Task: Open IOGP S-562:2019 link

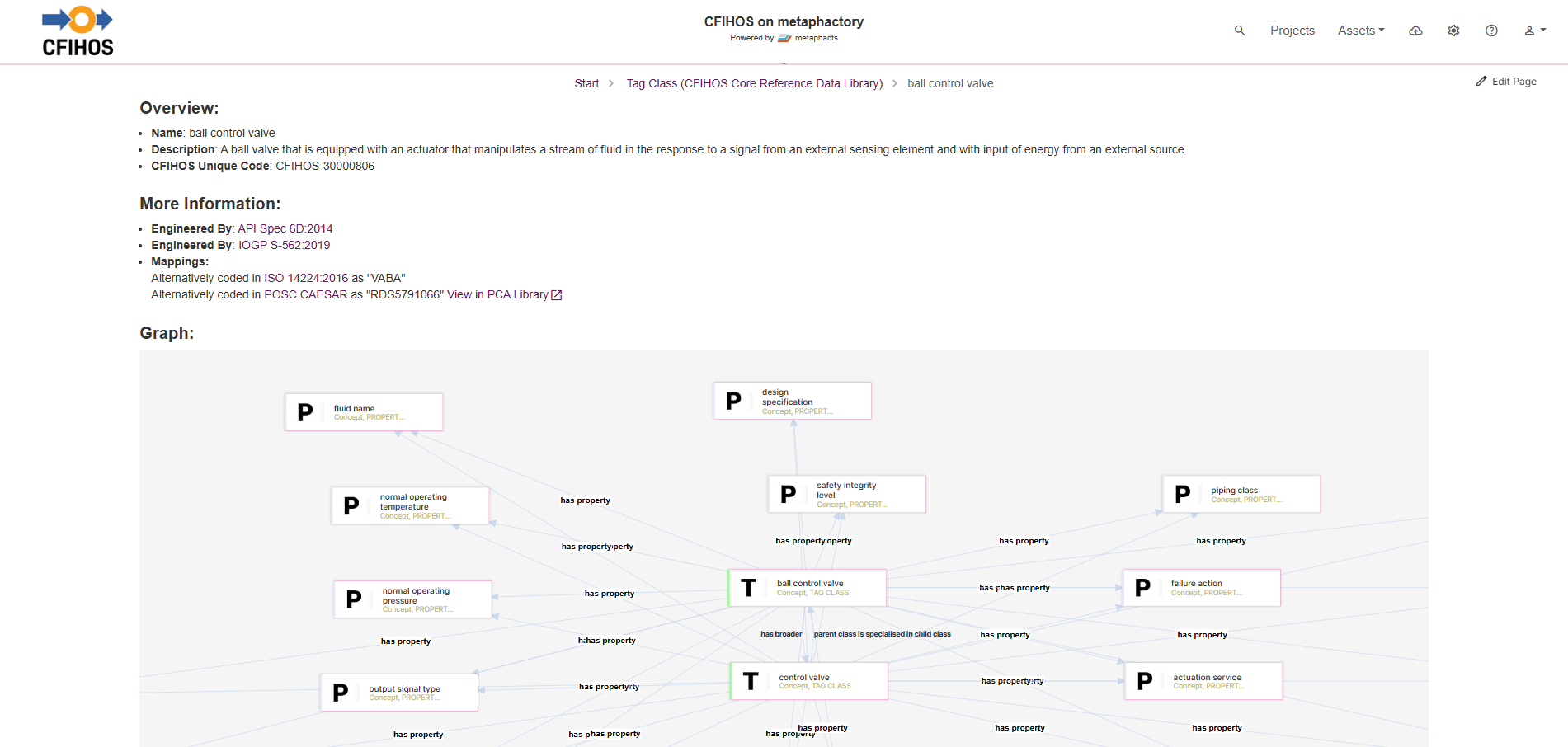Action: [x=284, y=245]
